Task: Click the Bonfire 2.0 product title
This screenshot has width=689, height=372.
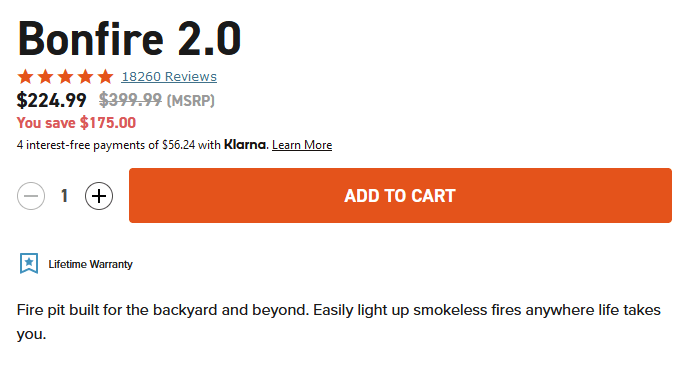Action: (129, 39)
